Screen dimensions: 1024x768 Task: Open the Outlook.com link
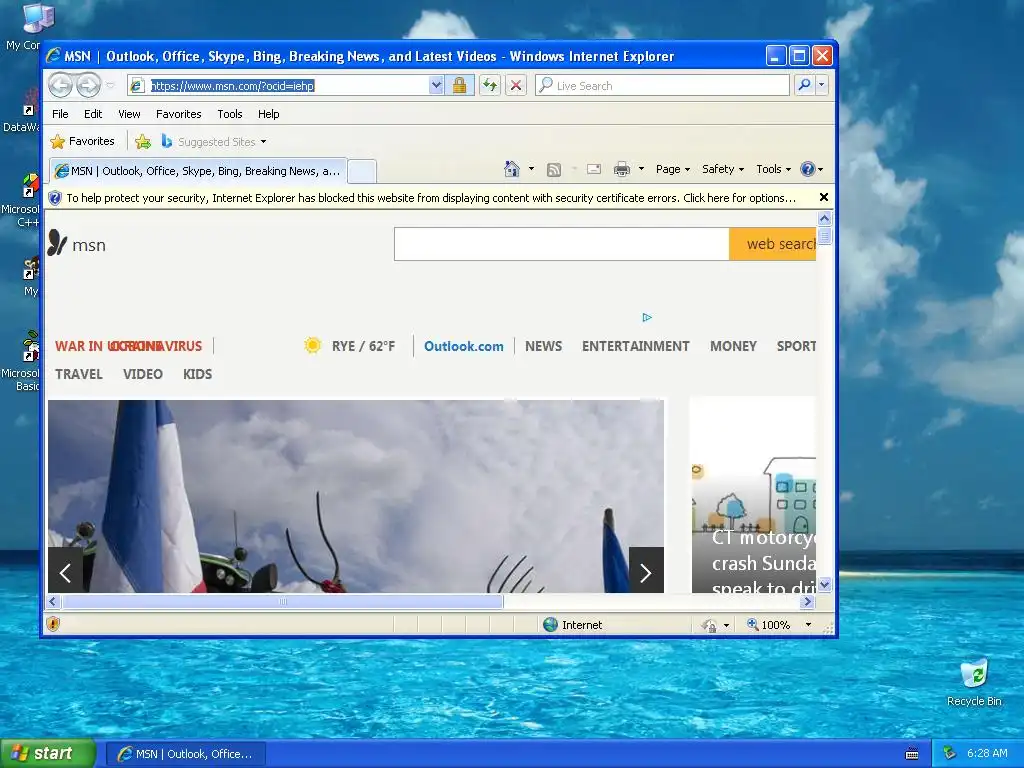[x=464, y=346]
